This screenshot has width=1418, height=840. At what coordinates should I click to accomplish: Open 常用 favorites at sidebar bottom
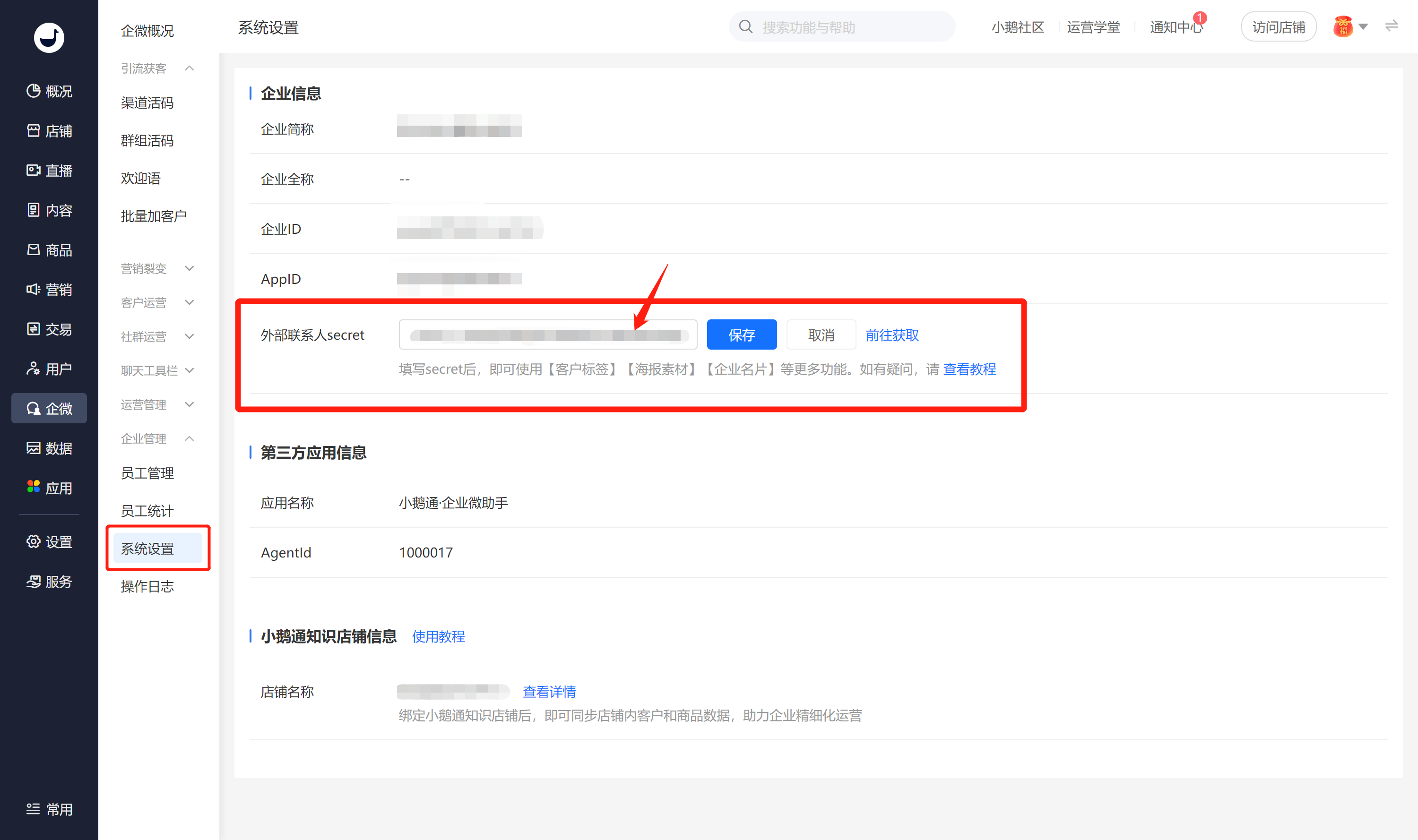(x=49, y=809)
